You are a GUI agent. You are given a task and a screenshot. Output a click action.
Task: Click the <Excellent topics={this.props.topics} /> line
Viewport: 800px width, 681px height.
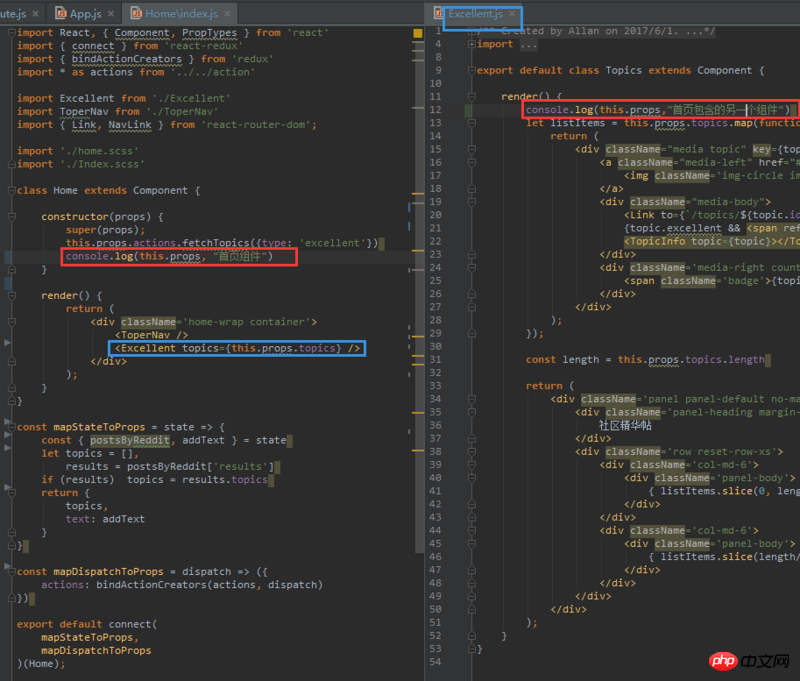[237, 348]
